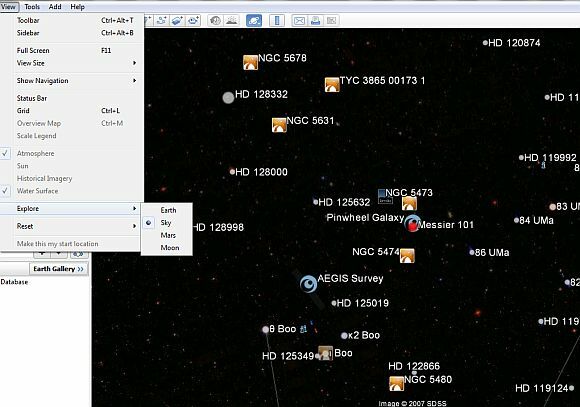Select Mars in the Explore submenu
The image size is (580, 407).
coord(166,235)
